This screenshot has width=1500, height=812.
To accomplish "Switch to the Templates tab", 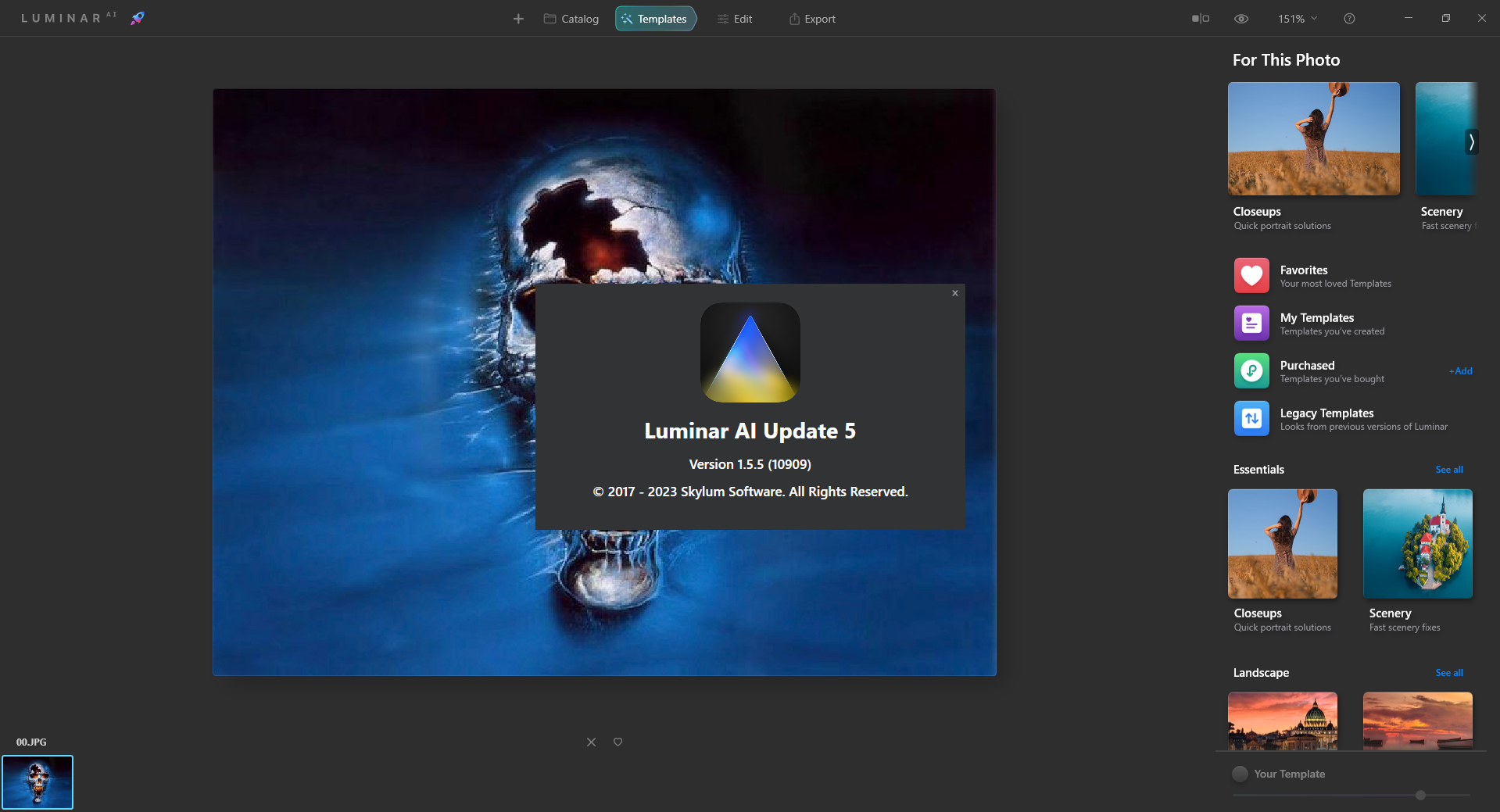I will (x=655, y=19).
